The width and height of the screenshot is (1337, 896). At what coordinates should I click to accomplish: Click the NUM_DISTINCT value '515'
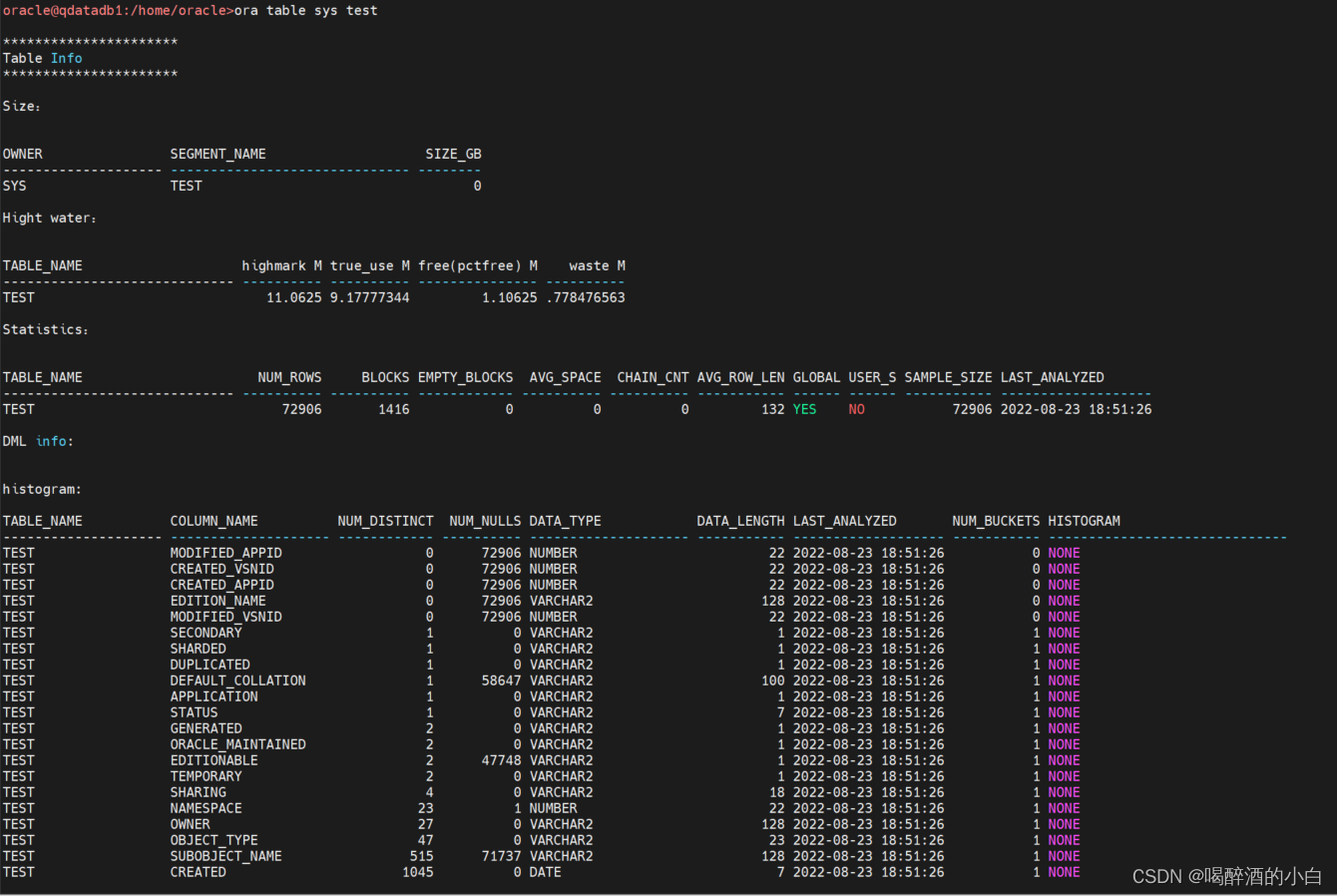[x=421, y=856]
